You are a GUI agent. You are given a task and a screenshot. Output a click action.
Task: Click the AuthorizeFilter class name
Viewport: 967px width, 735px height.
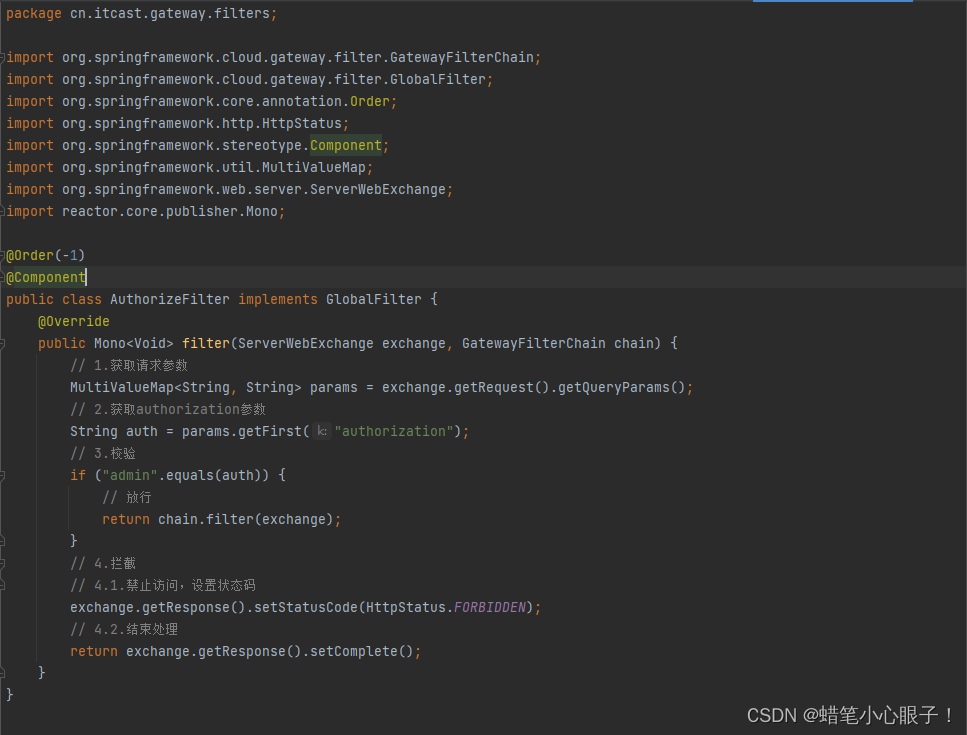coord(170,300)
